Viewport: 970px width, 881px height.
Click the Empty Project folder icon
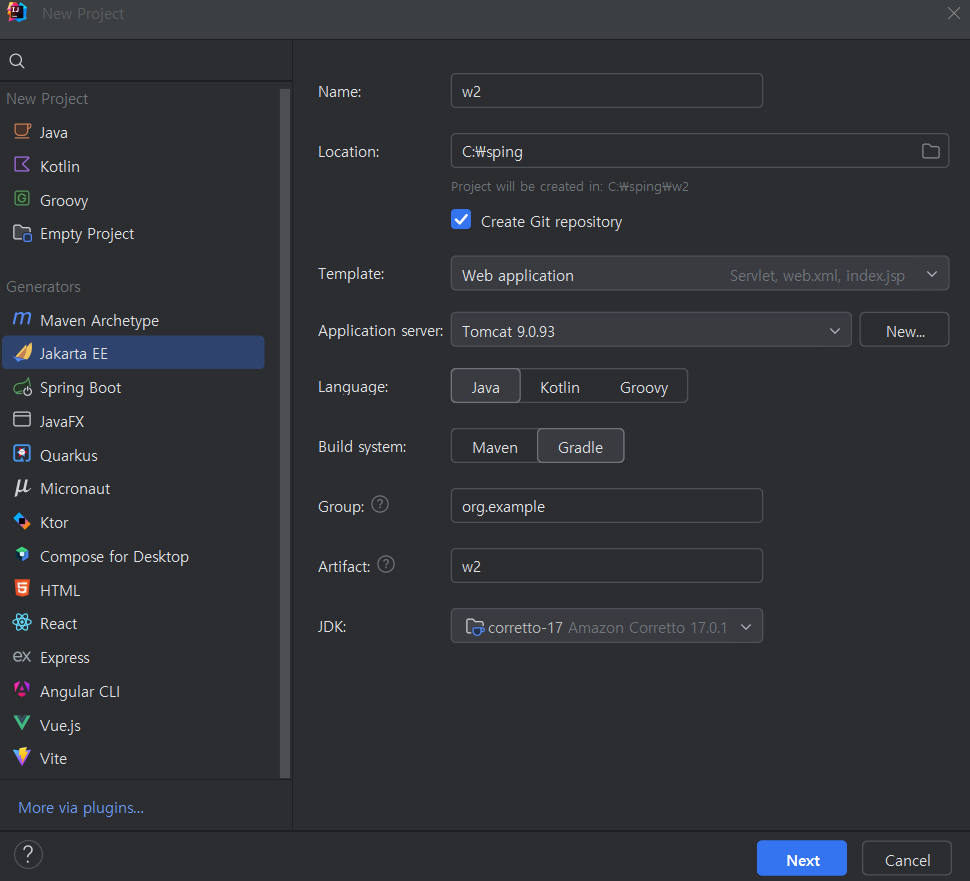tap(22, 233)
